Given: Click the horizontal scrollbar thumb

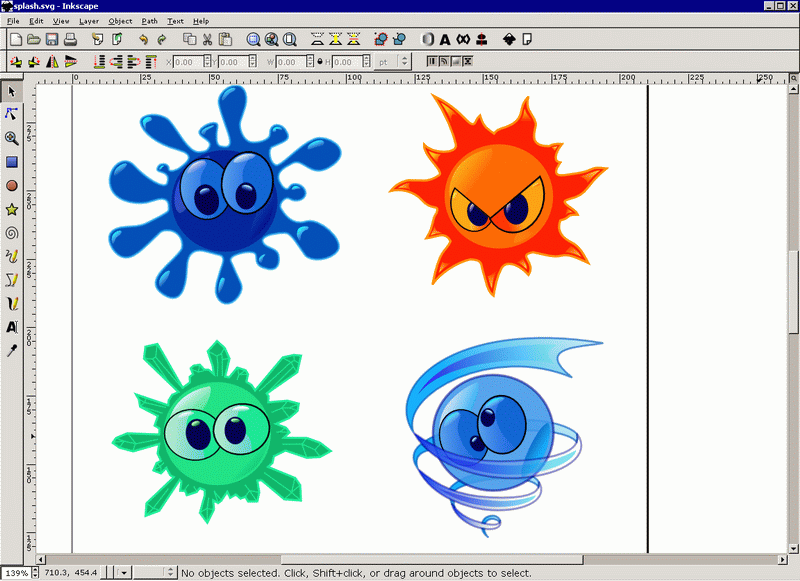Looking at the screenshot, I should click(432, 560).
